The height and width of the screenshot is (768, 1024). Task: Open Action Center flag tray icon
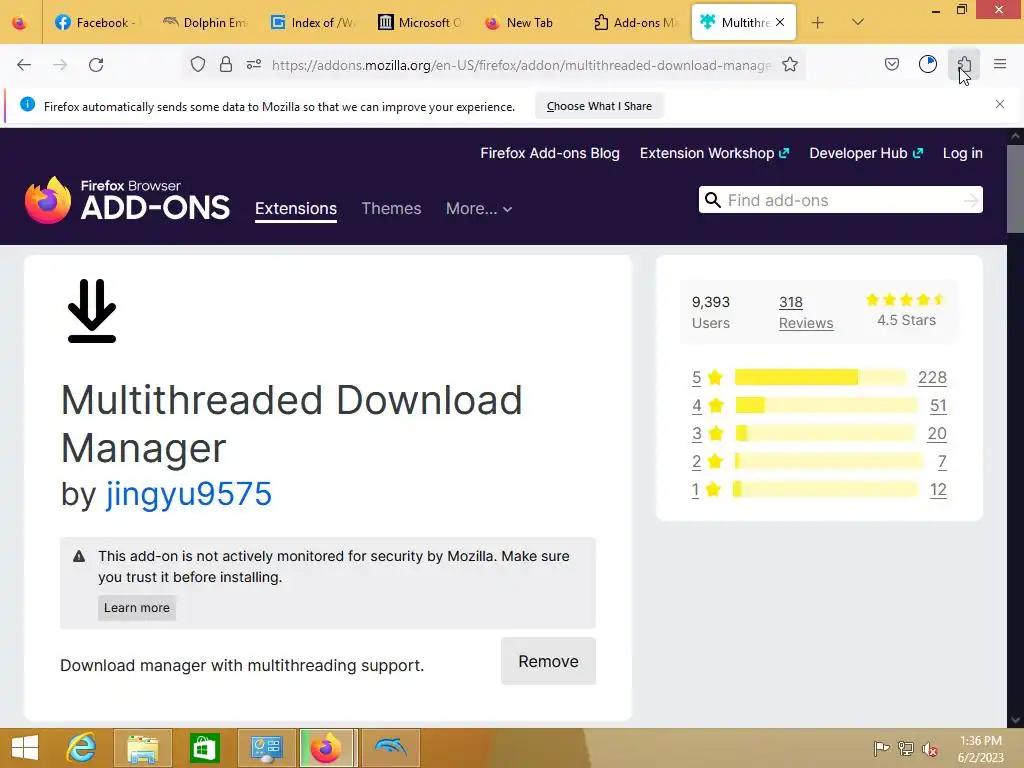pyautogui.click(x=881, y=748)
